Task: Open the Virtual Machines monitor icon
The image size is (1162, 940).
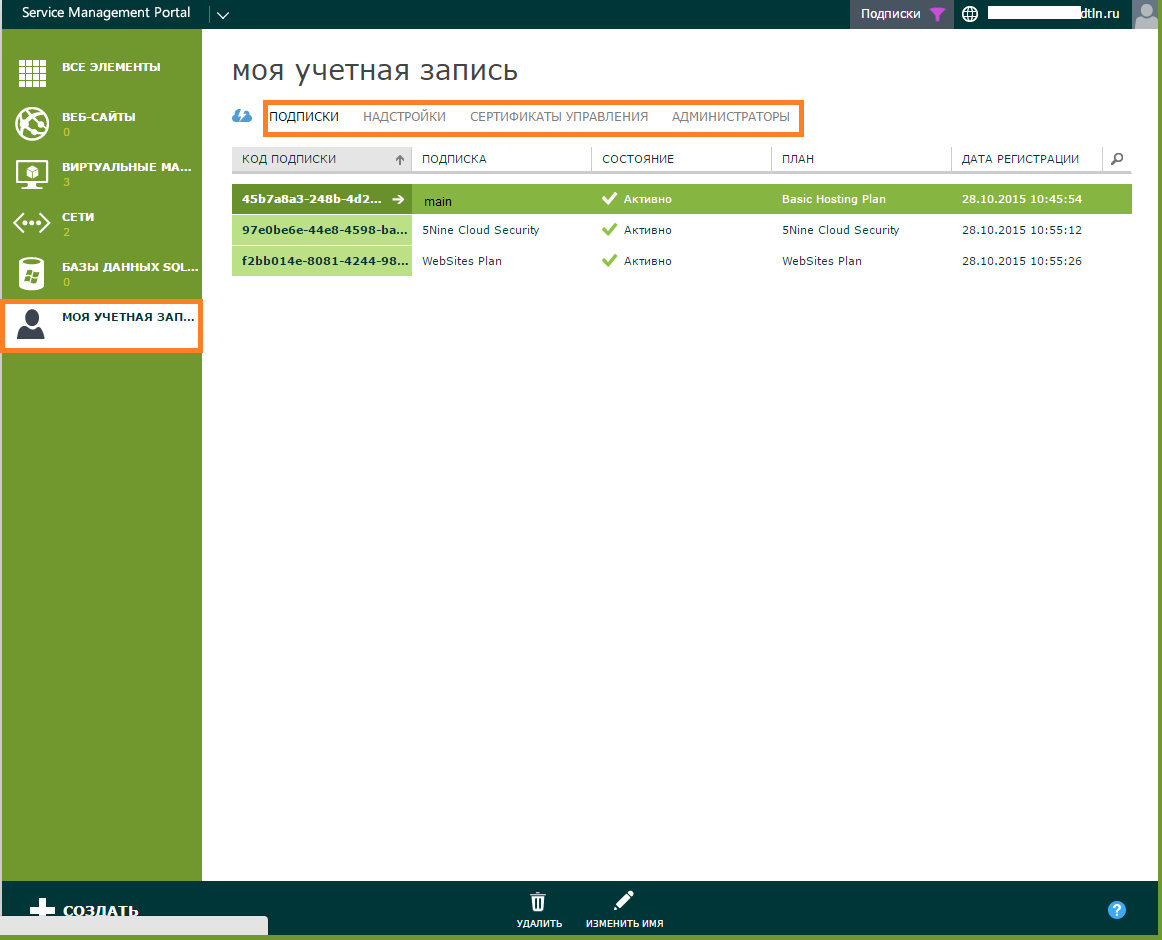Action: pyautogui.click(x=32, y=174)
